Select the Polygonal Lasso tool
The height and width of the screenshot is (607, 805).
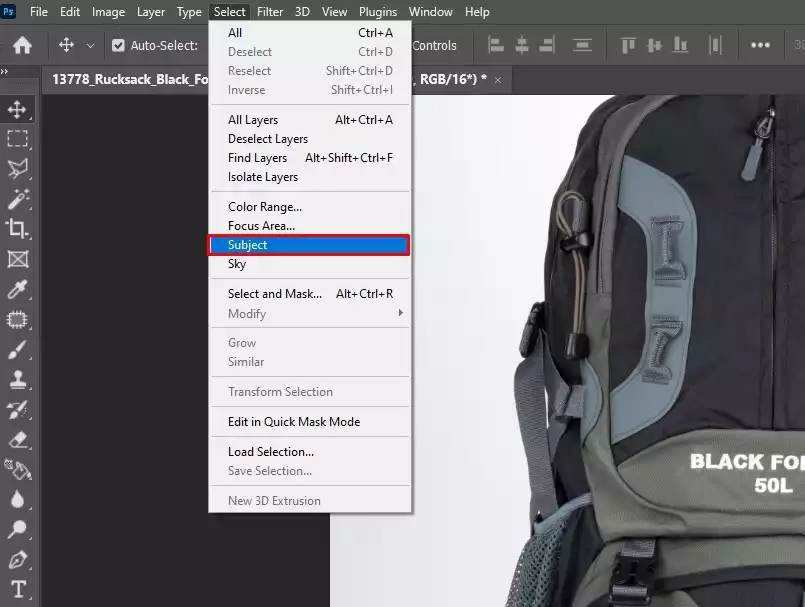pyautogui.click(x=17, y=168)
